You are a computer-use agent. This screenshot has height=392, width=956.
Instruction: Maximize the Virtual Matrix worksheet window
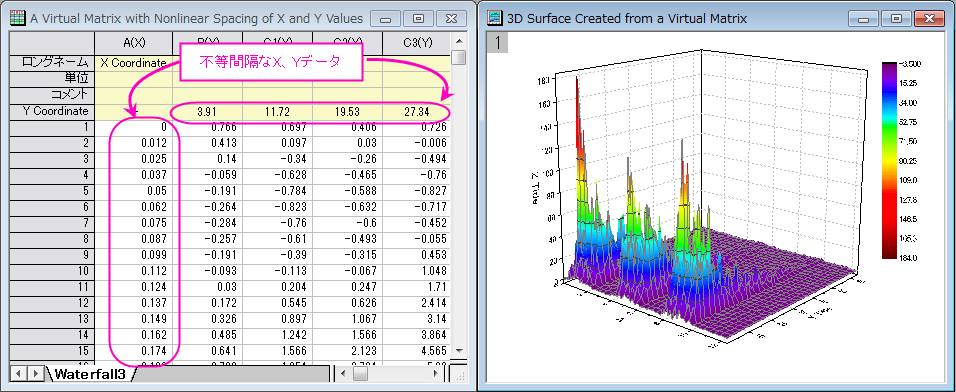tap(419, 19)
